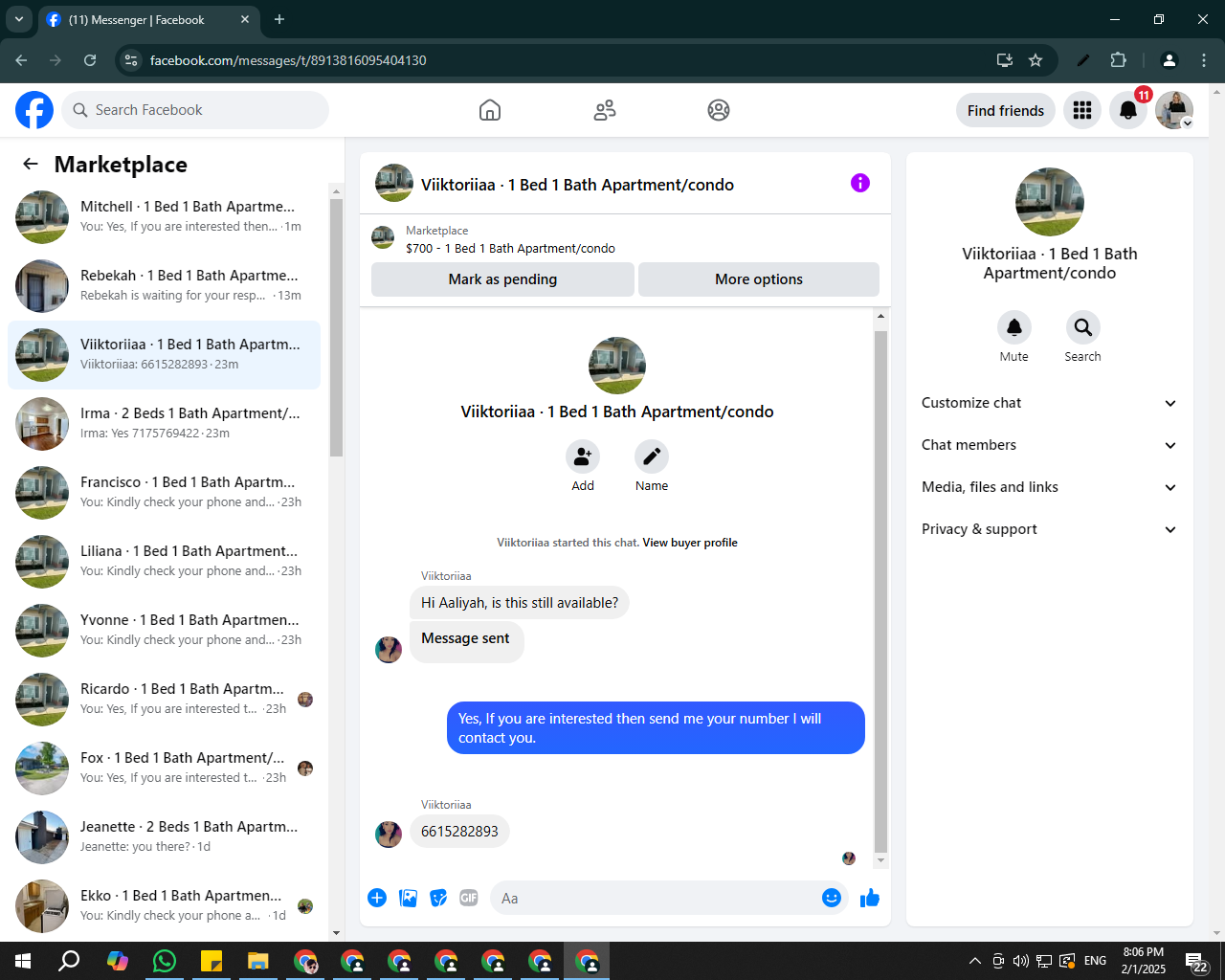Open View buyer profile link
1225x980 pixels.
tap(690, 543)
